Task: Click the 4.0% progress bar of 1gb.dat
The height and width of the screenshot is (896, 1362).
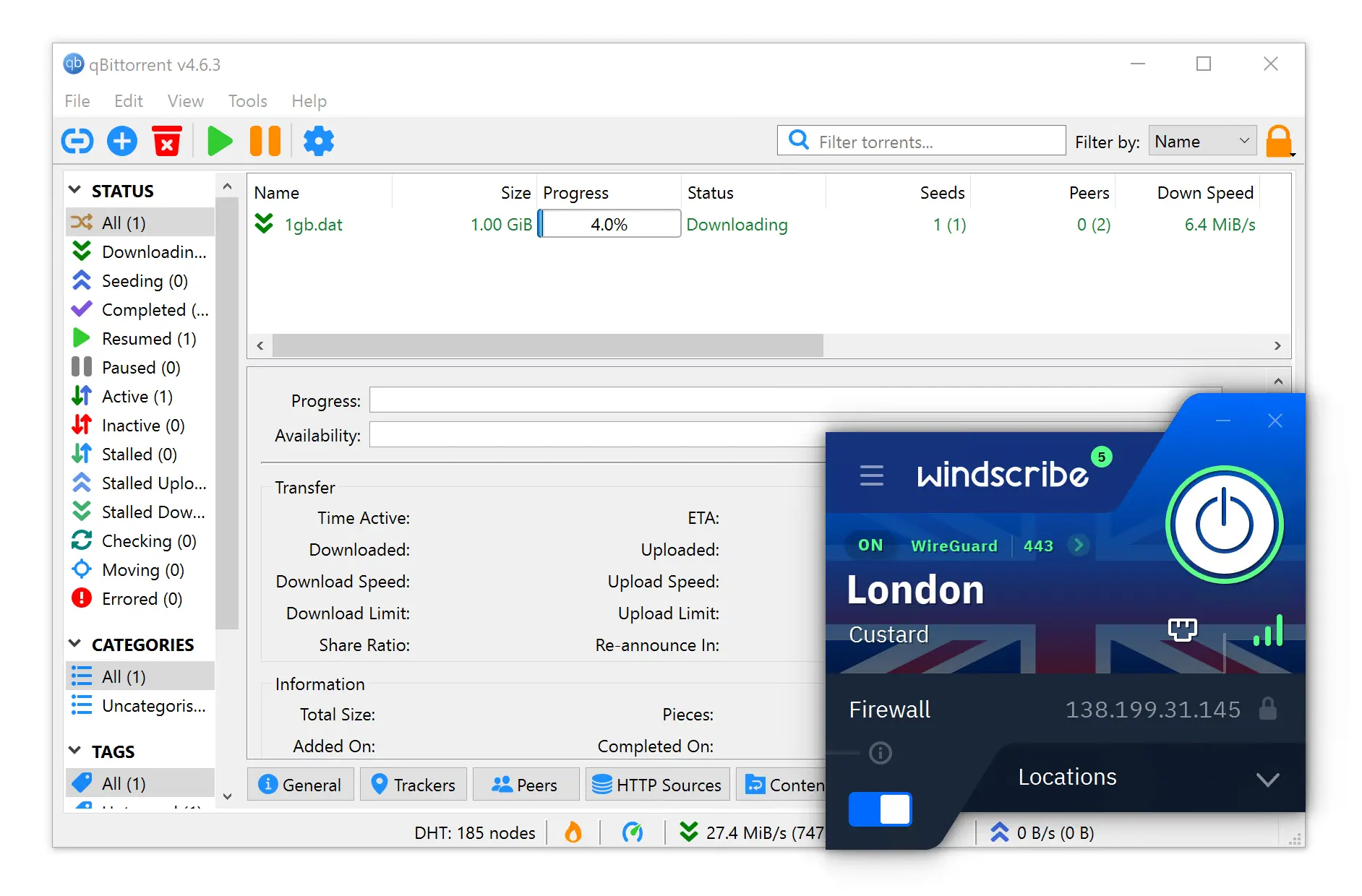Action: [609, 223]
